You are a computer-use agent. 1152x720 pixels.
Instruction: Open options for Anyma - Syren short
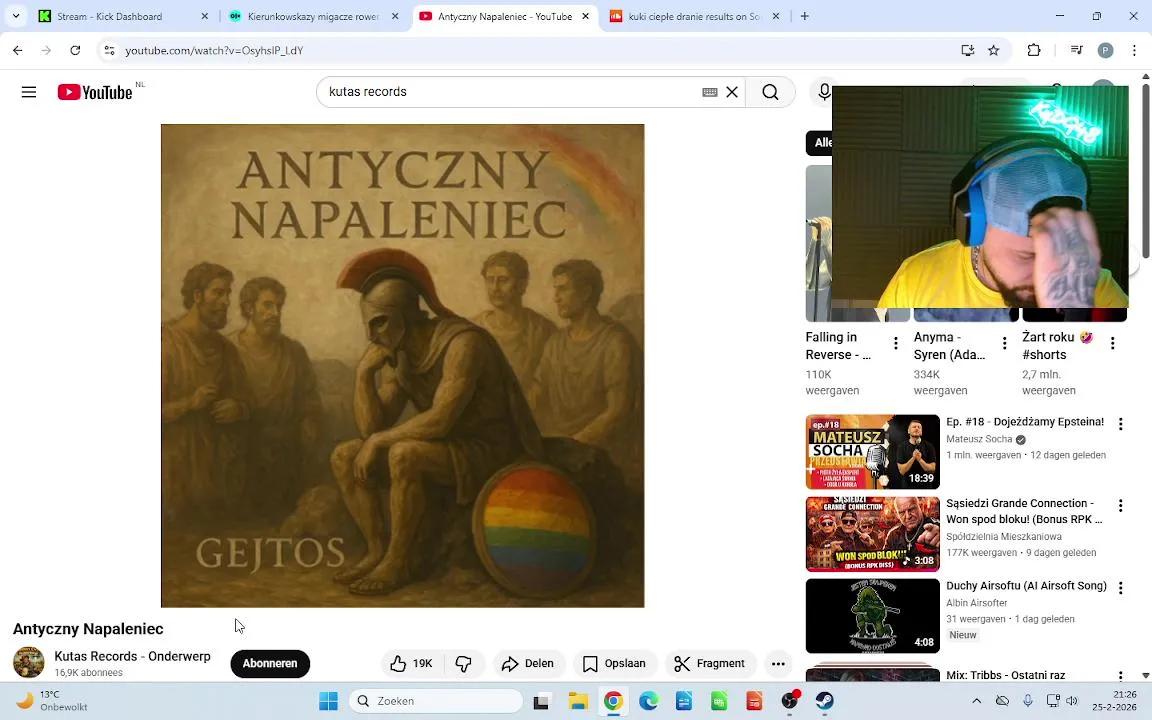(x=1004, y=343)
